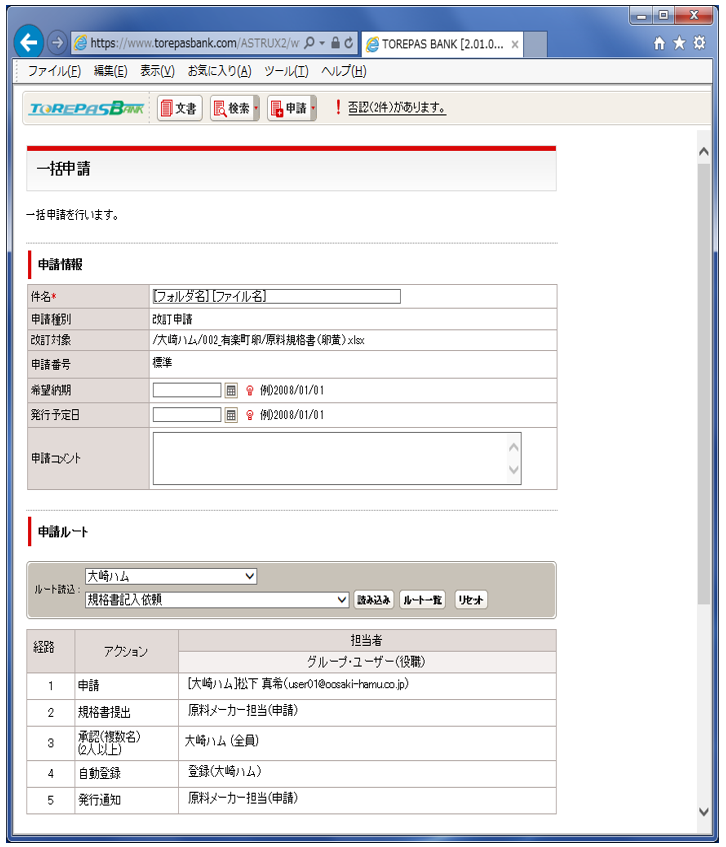Close the TOREPAS BANK tab

click(515, 44)
